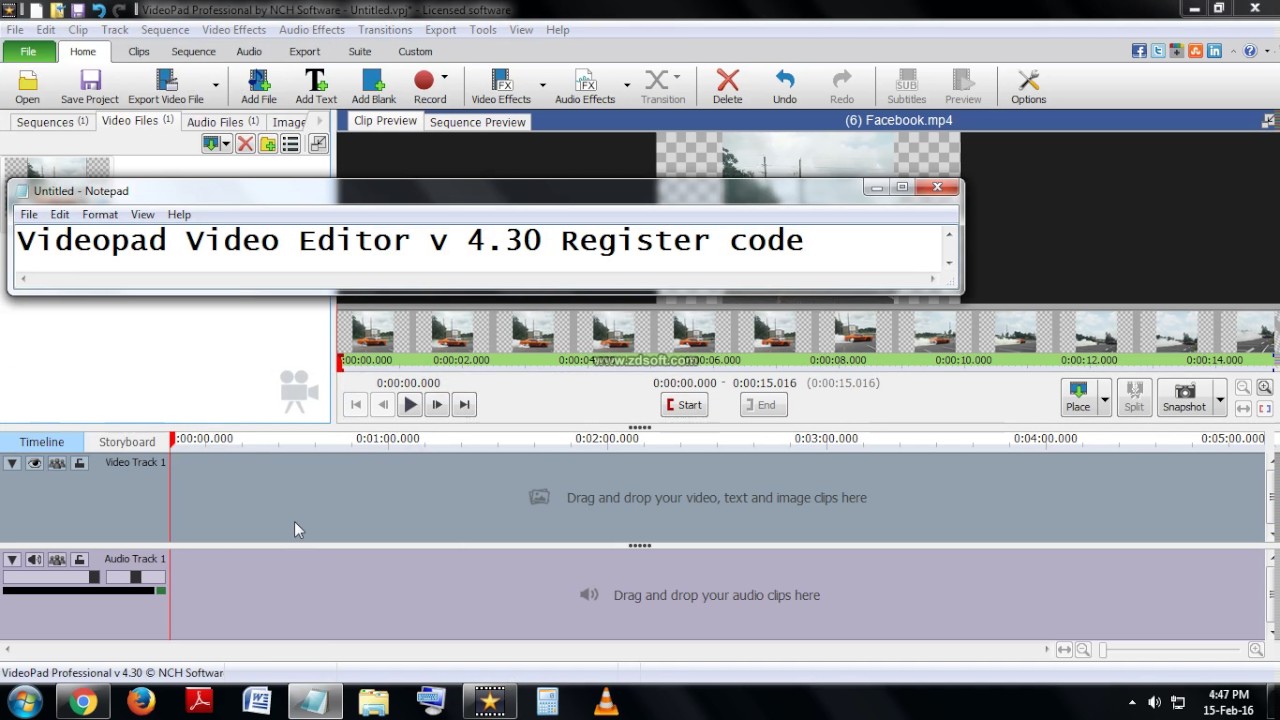This screenshot has width=1280, height=720.
Task: Open the Audio Files bin tab
Action: 222,122
